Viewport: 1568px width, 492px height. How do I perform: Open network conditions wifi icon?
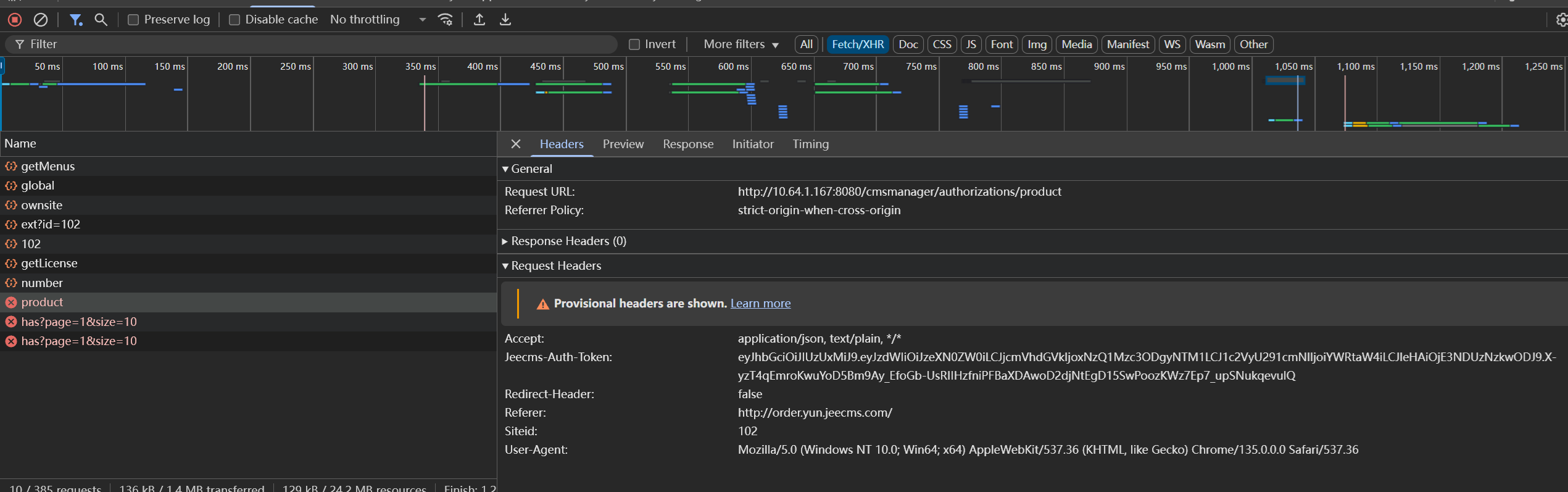[x=445, y=20]
